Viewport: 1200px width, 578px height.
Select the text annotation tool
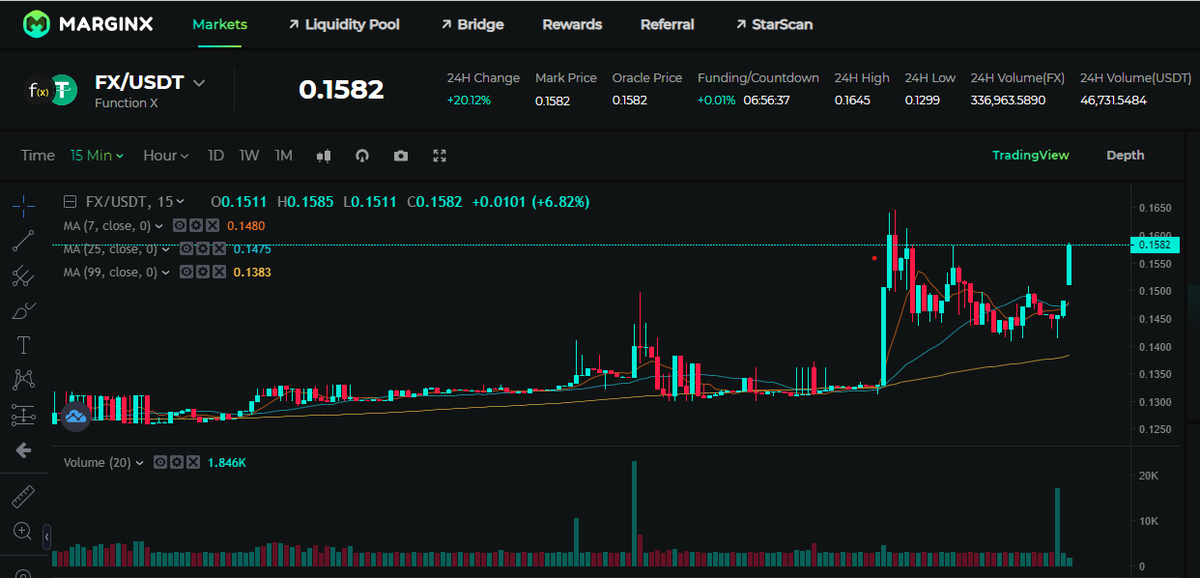(24, 345)
